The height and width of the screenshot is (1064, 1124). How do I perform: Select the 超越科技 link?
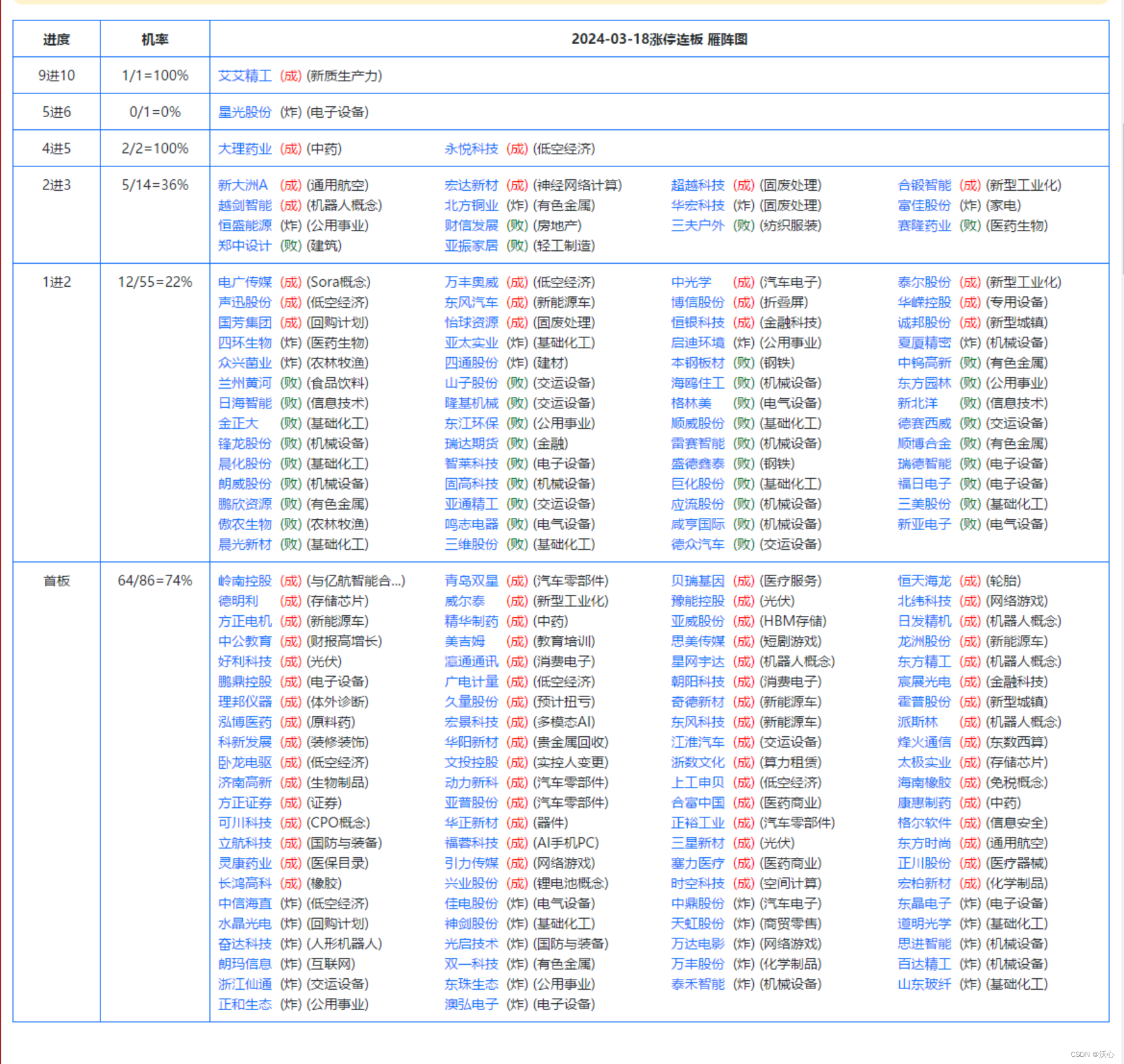coord(698,185)
